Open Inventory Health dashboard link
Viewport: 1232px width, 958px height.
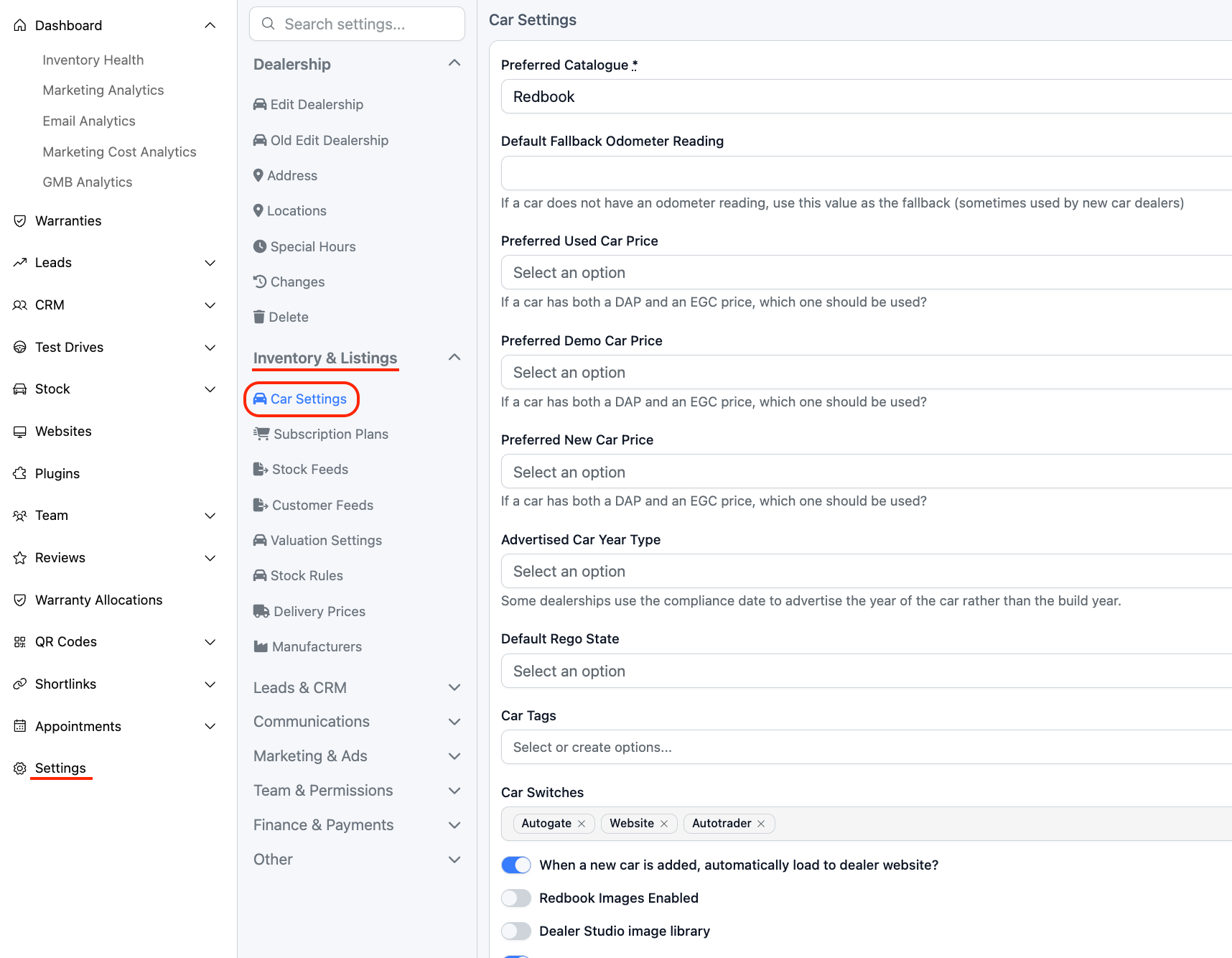(x=93, y=60)
